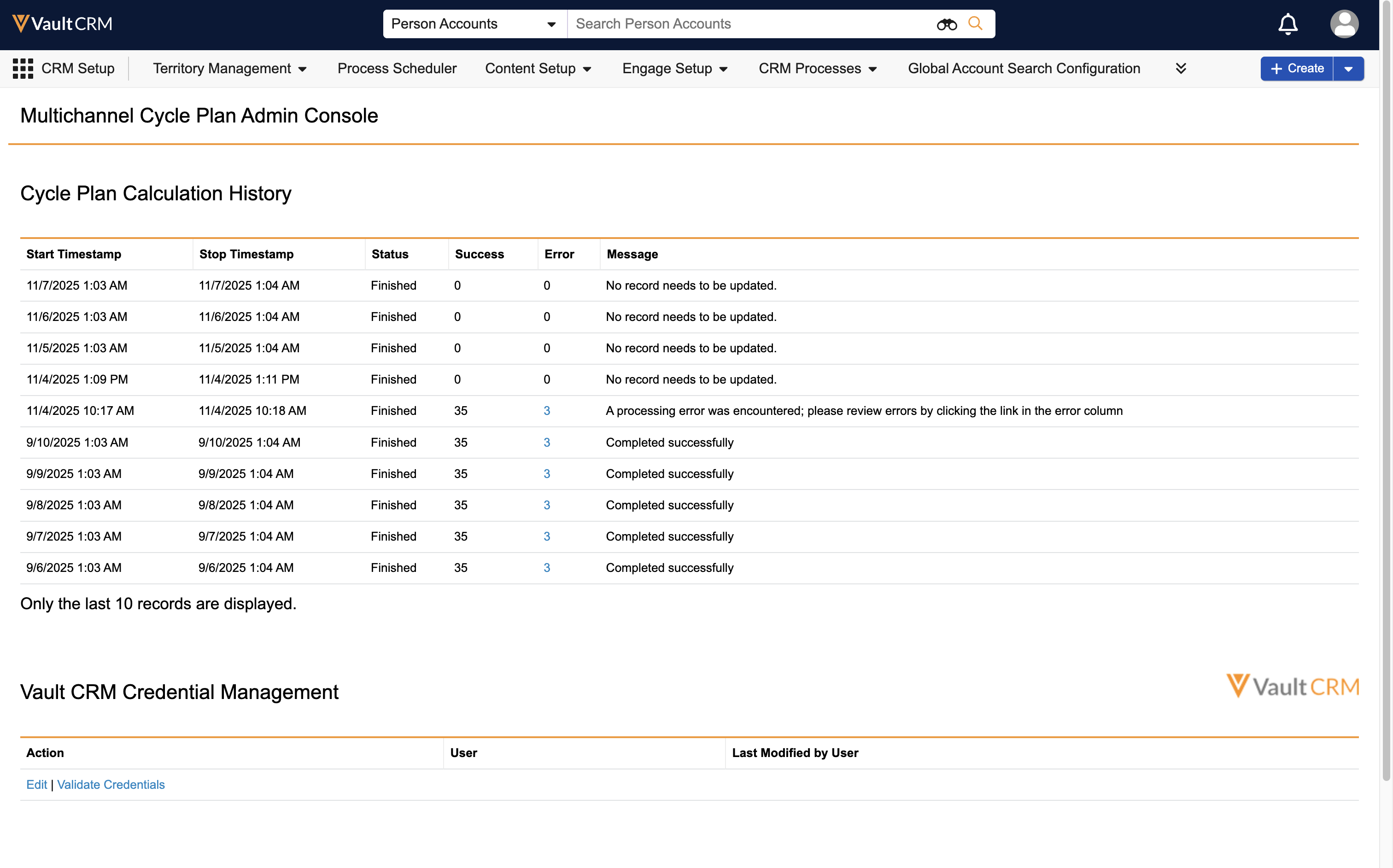Expand the Territory Management menu
1393x868 pixels.
pos(230,68)
